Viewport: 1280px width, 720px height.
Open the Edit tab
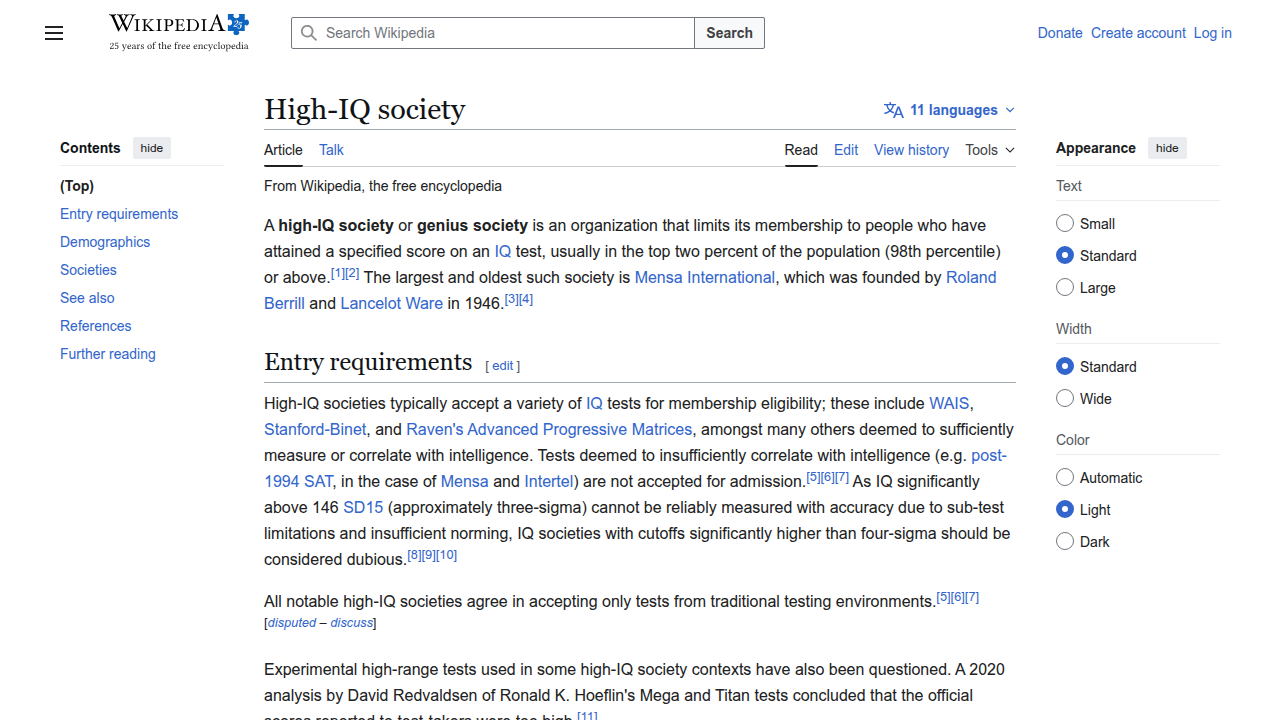pyautogui.click(x=846, y=150)
